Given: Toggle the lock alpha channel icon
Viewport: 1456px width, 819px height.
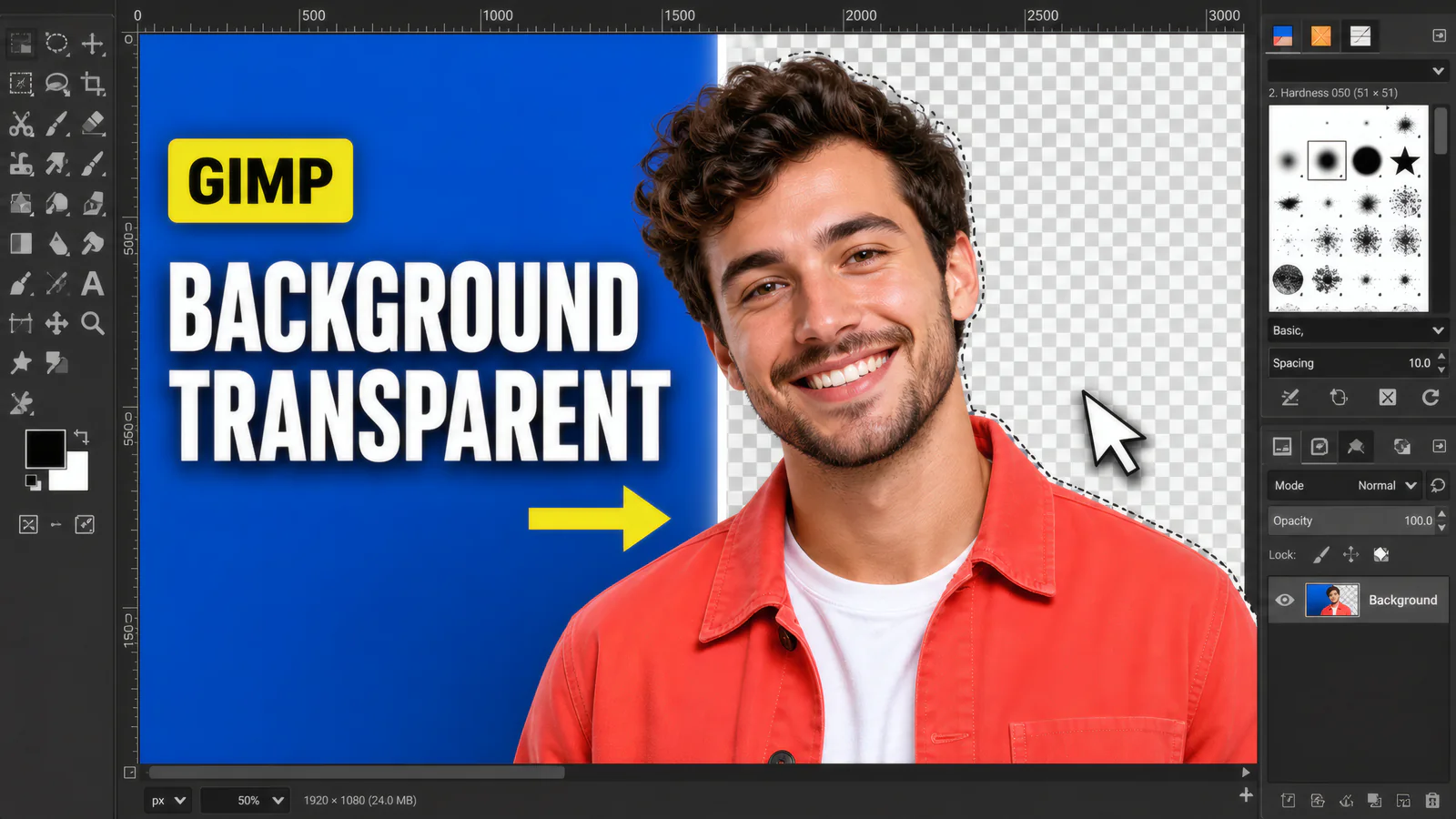Looking at the screenshot, I should 1381,554.
